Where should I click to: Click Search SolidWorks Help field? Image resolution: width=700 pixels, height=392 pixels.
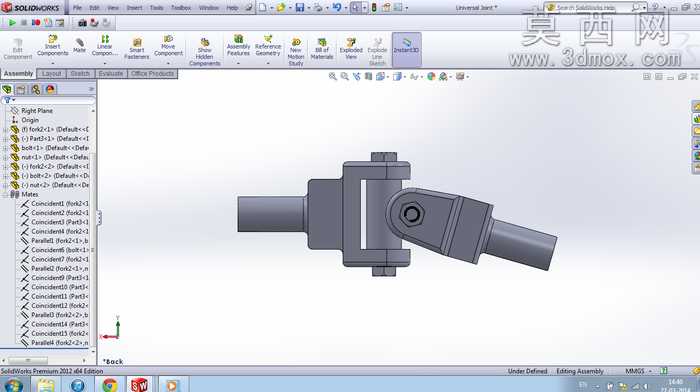(x=590, y=8)
